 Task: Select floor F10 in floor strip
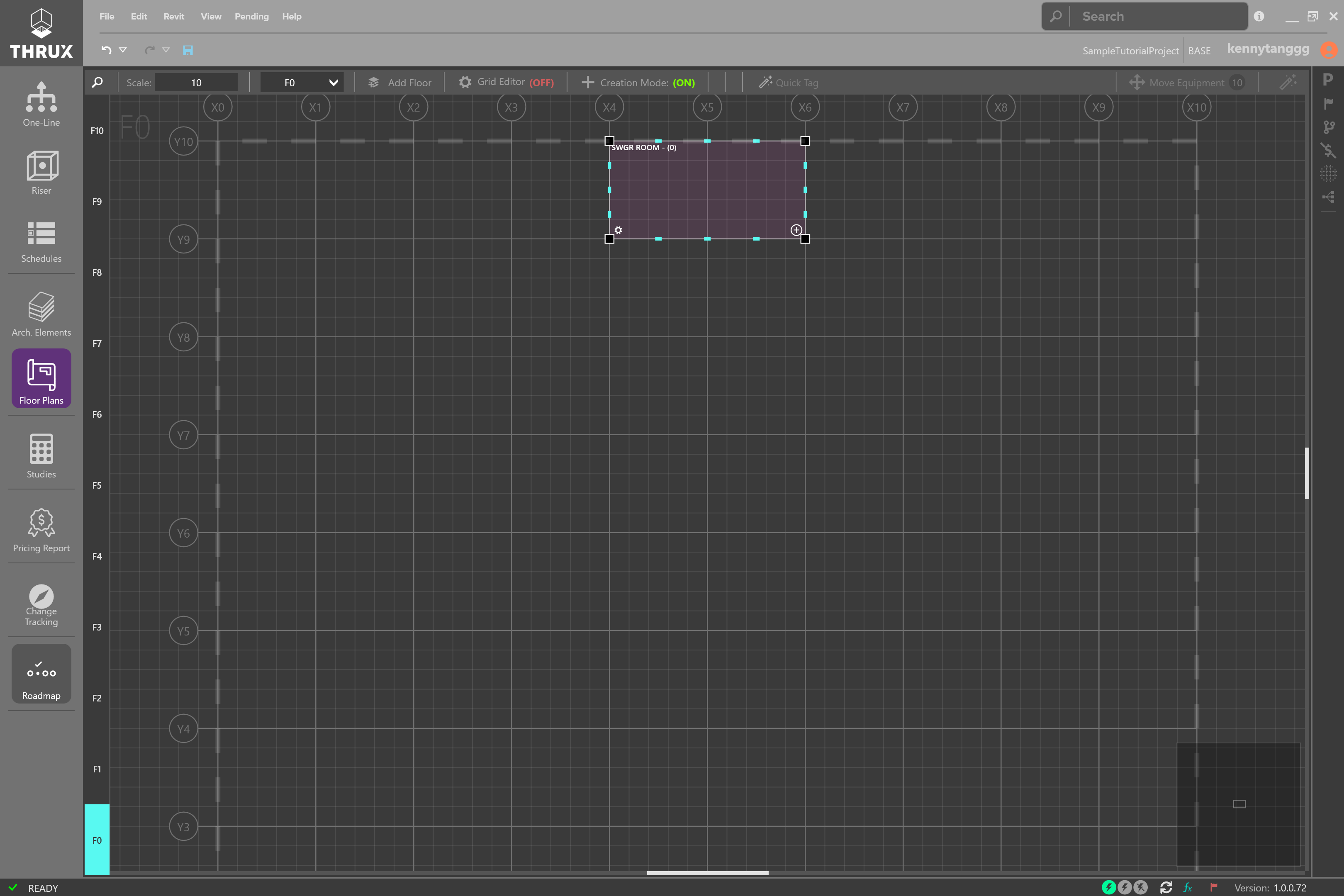(97, 131)
